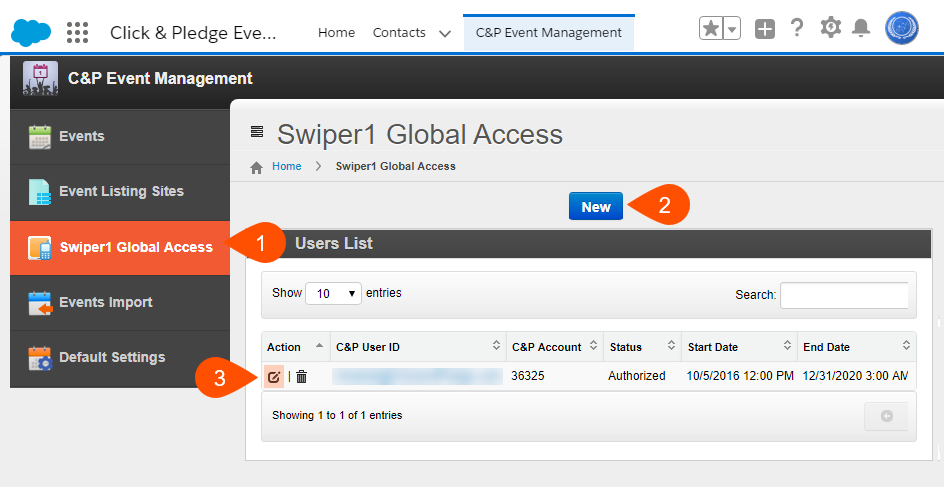Click the Showing 1 to 1 of 1 entries text
The image size is (944, 487).
[337, 415]
